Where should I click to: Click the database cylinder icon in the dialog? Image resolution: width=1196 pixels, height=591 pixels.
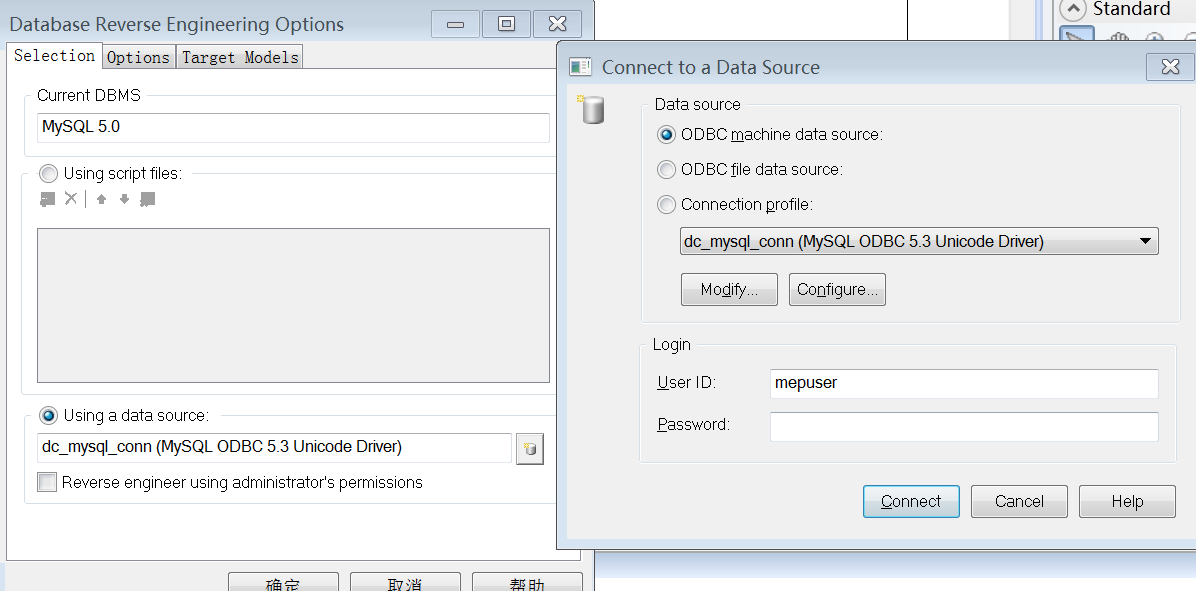click(x=591, y=109)
